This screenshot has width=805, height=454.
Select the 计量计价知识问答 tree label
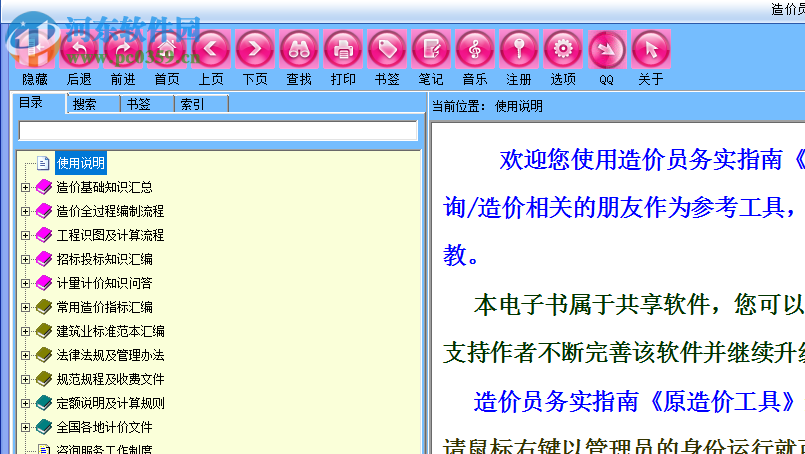[x=104, y=283]
